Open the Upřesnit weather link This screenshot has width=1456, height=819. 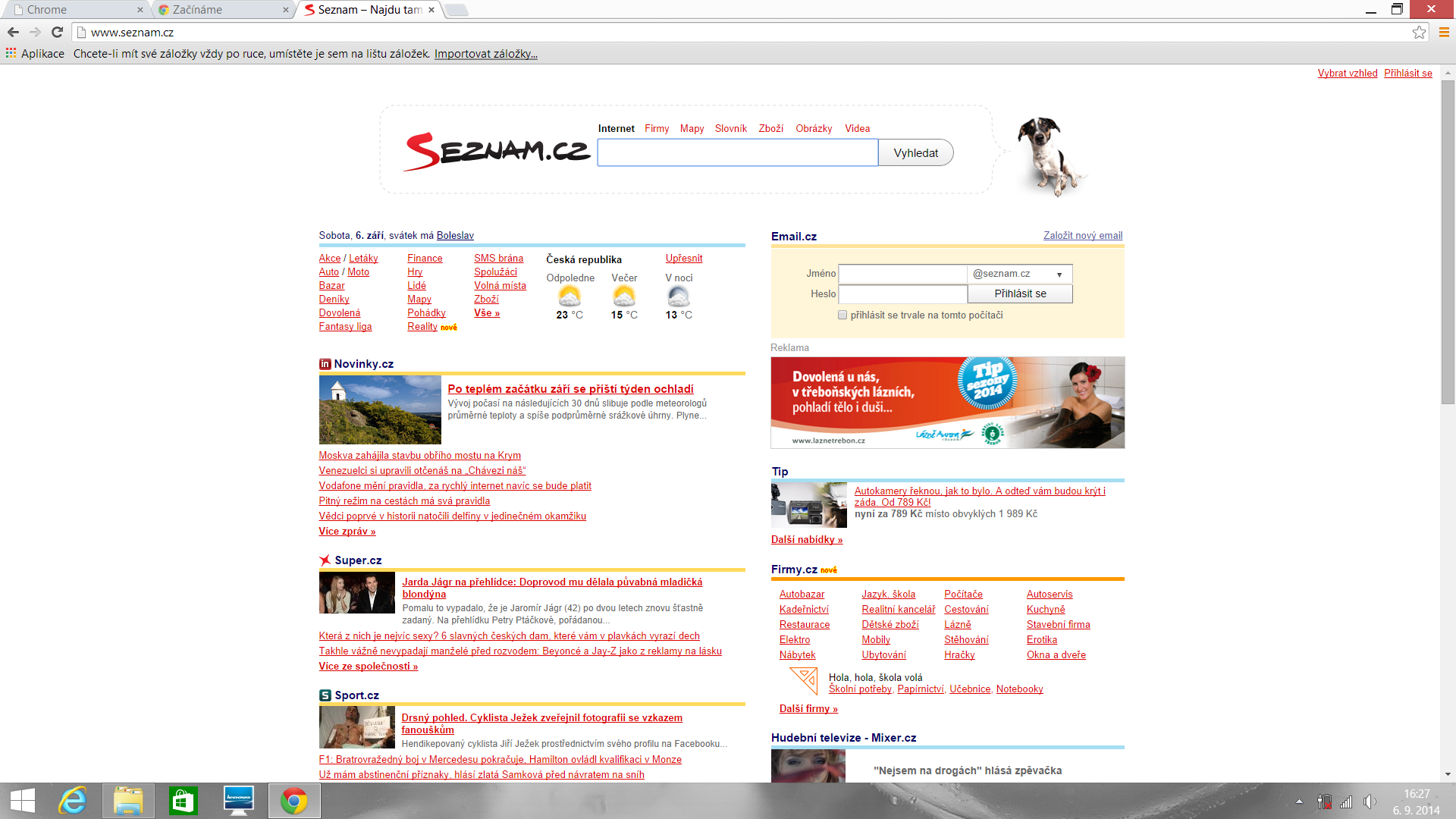(x=684, y=259)
